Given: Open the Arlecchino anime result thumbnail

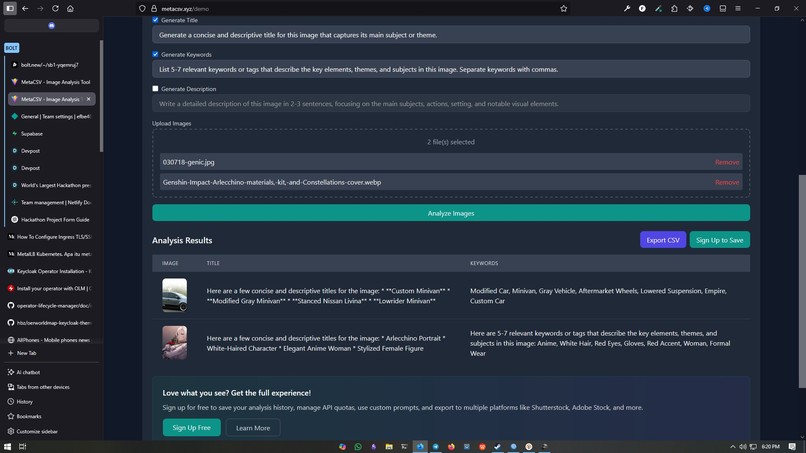Looking at the screenshot, I should pyautogui.click(x=175, y=342).
